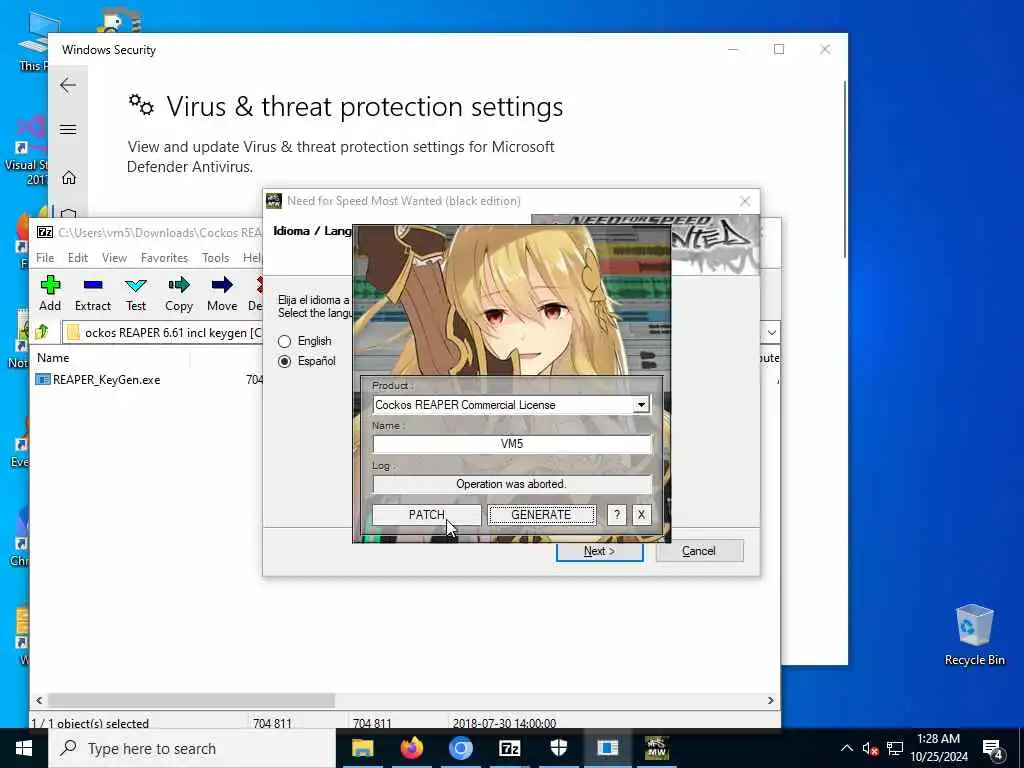
Task: Click the 7-Zip horizontal scrollbar thumb
Action: 191,700
